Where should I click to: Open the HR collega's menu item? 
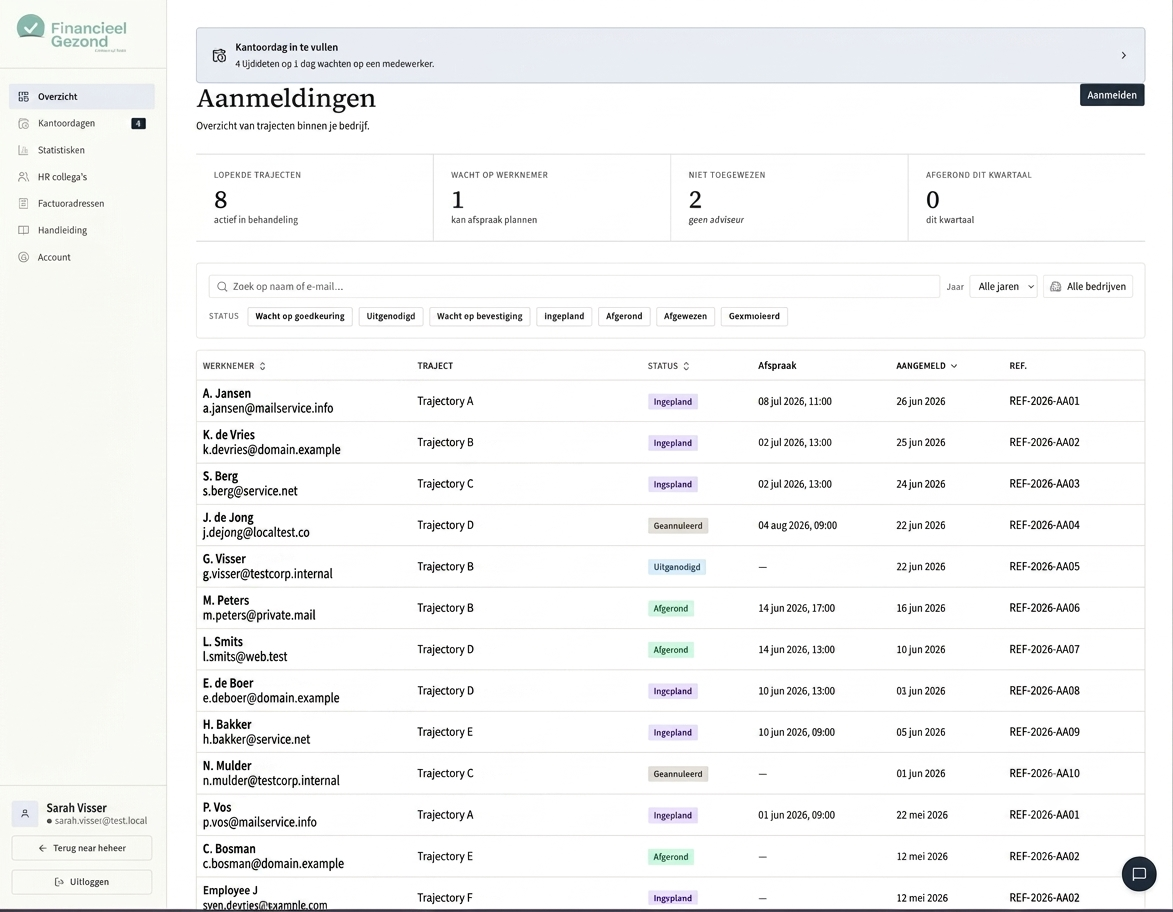(82, 177)
